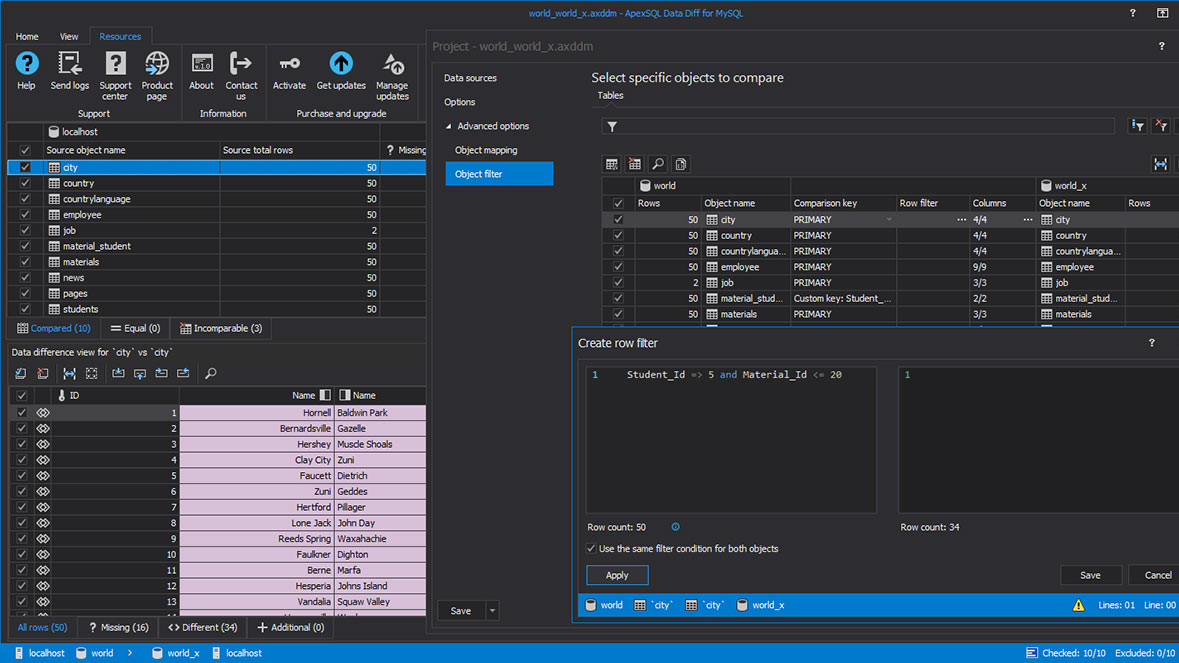Uncheck the job row in the comparison grid

point(618,282)
